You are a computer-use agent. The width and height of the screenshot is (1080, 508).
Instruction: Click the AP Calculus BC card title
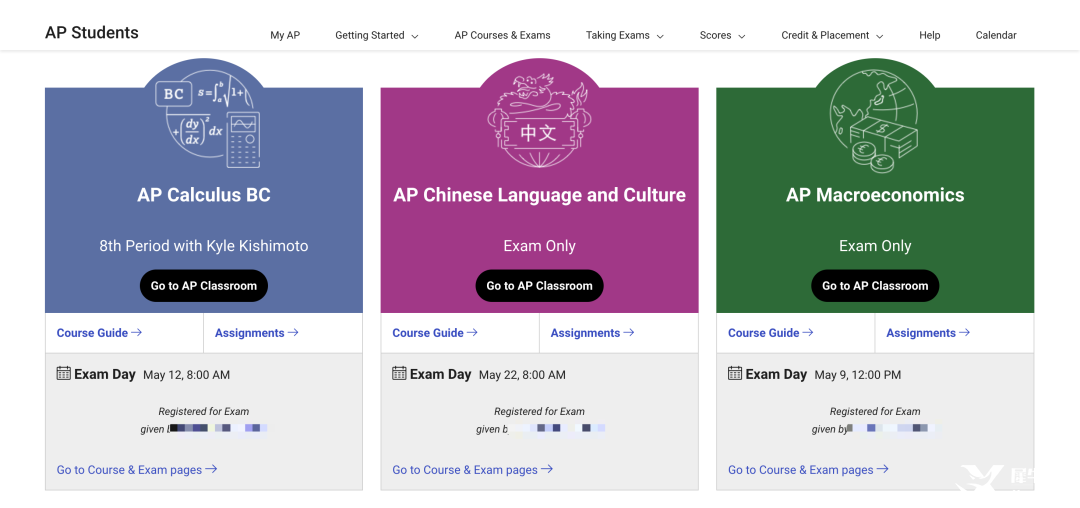(x=204, y=195)
